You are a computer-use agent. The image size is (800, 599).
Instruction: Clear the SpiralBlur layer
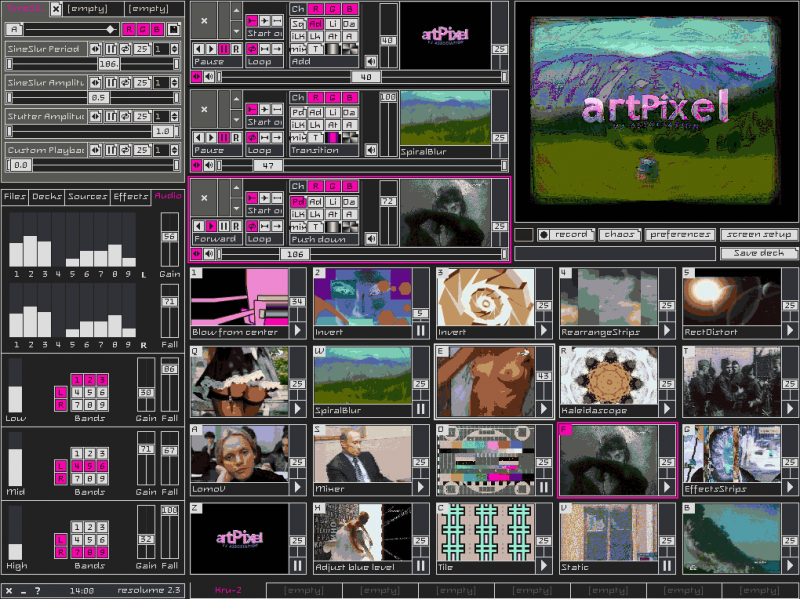(x=204, y=109)
